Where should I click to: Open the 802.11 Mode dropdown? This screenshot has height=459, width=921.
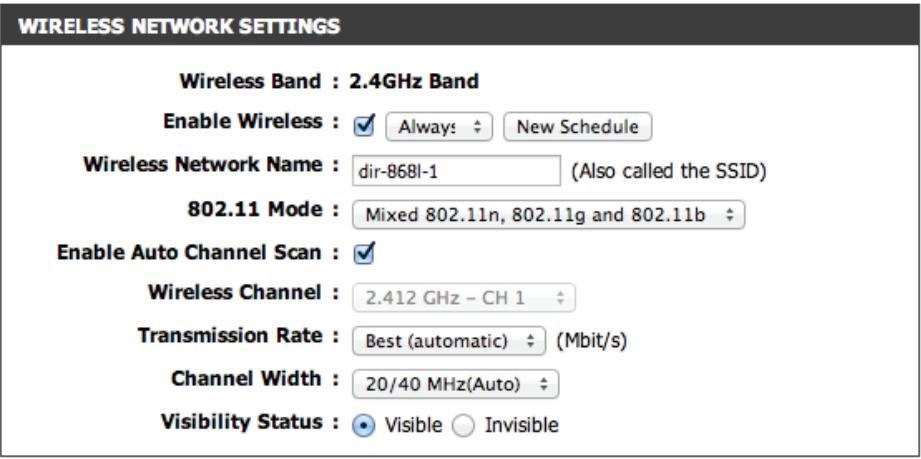pos(548,215)
